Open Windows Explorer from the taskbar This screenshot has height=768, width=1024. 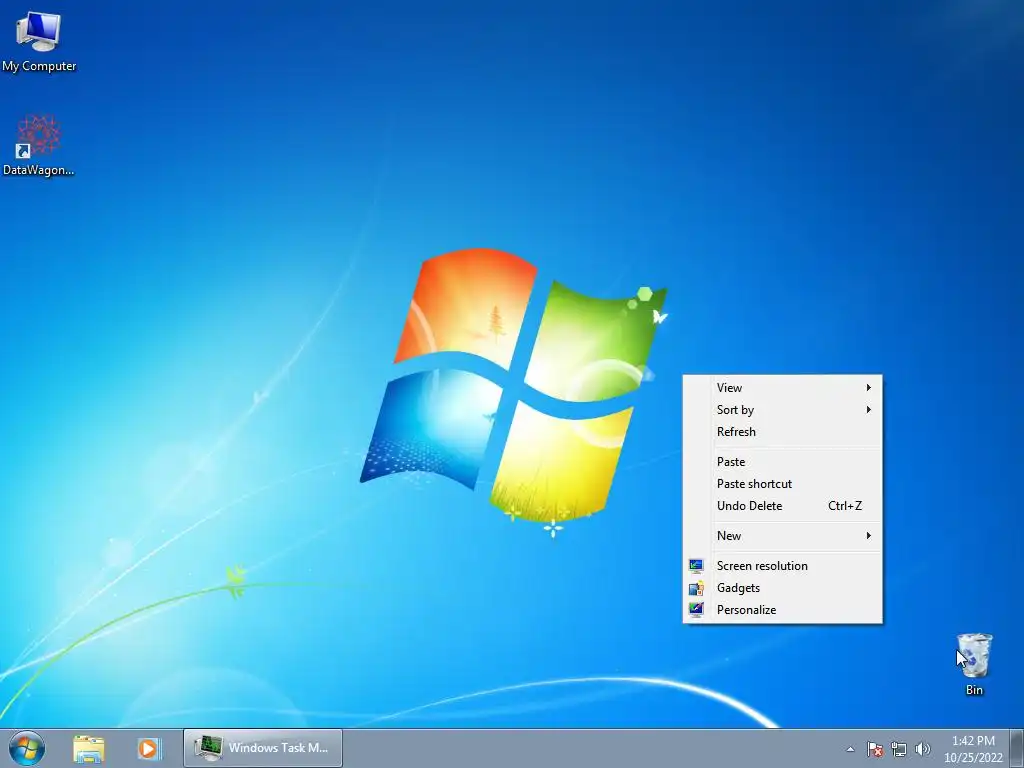[x=89, y=748]
